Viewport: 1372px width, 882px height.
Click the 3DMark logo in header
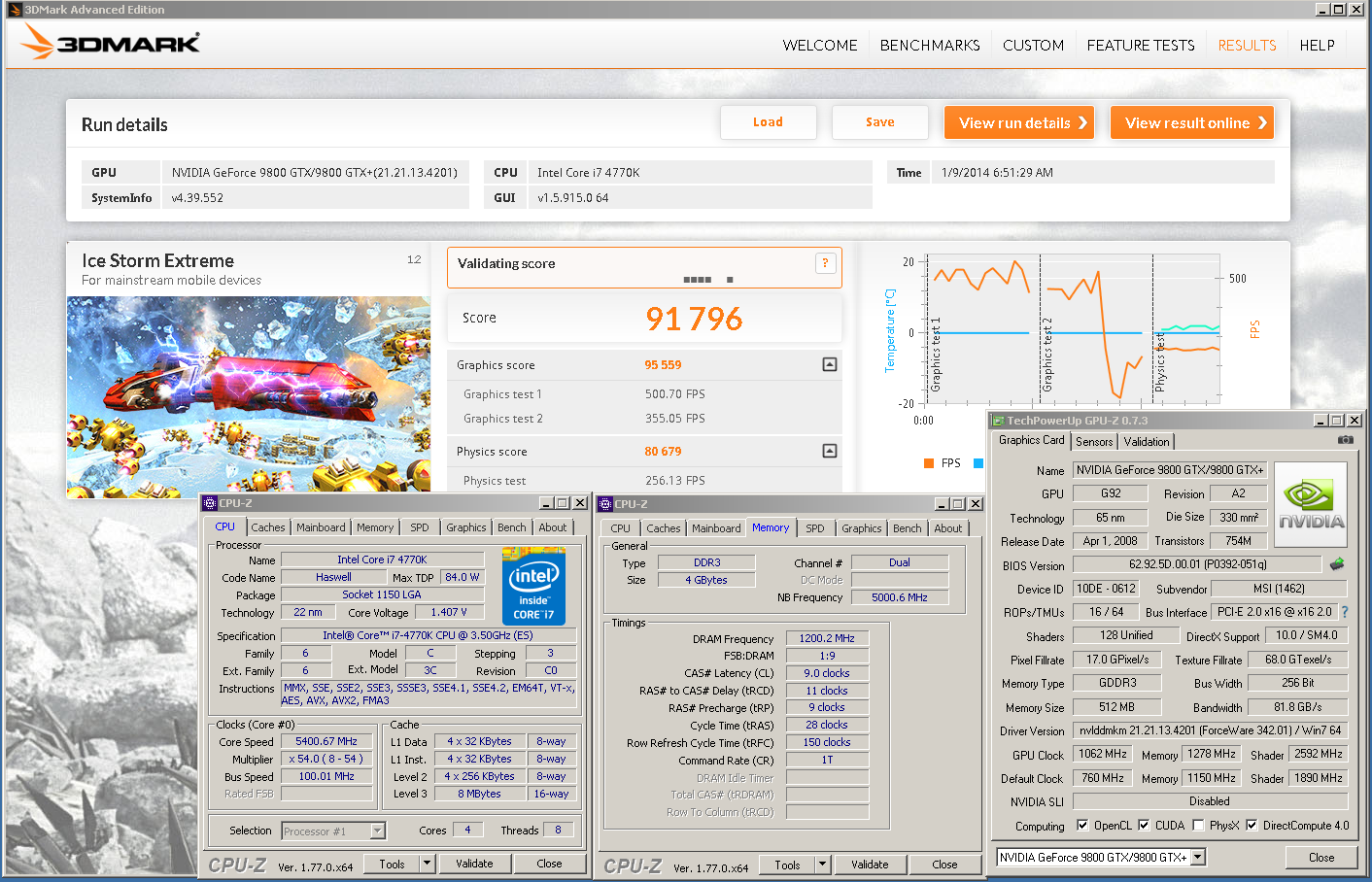tap(110, 42)
